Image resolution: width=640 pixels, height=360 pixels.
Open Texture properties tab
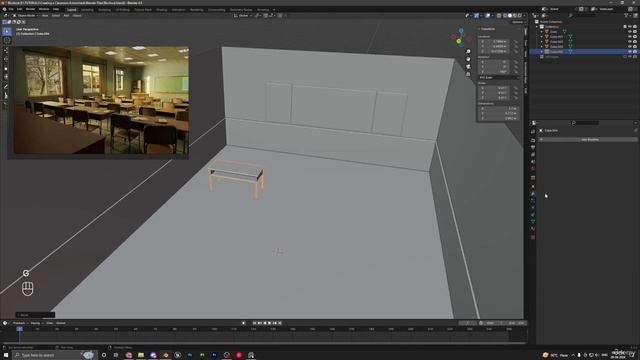[x=533, y=237]
